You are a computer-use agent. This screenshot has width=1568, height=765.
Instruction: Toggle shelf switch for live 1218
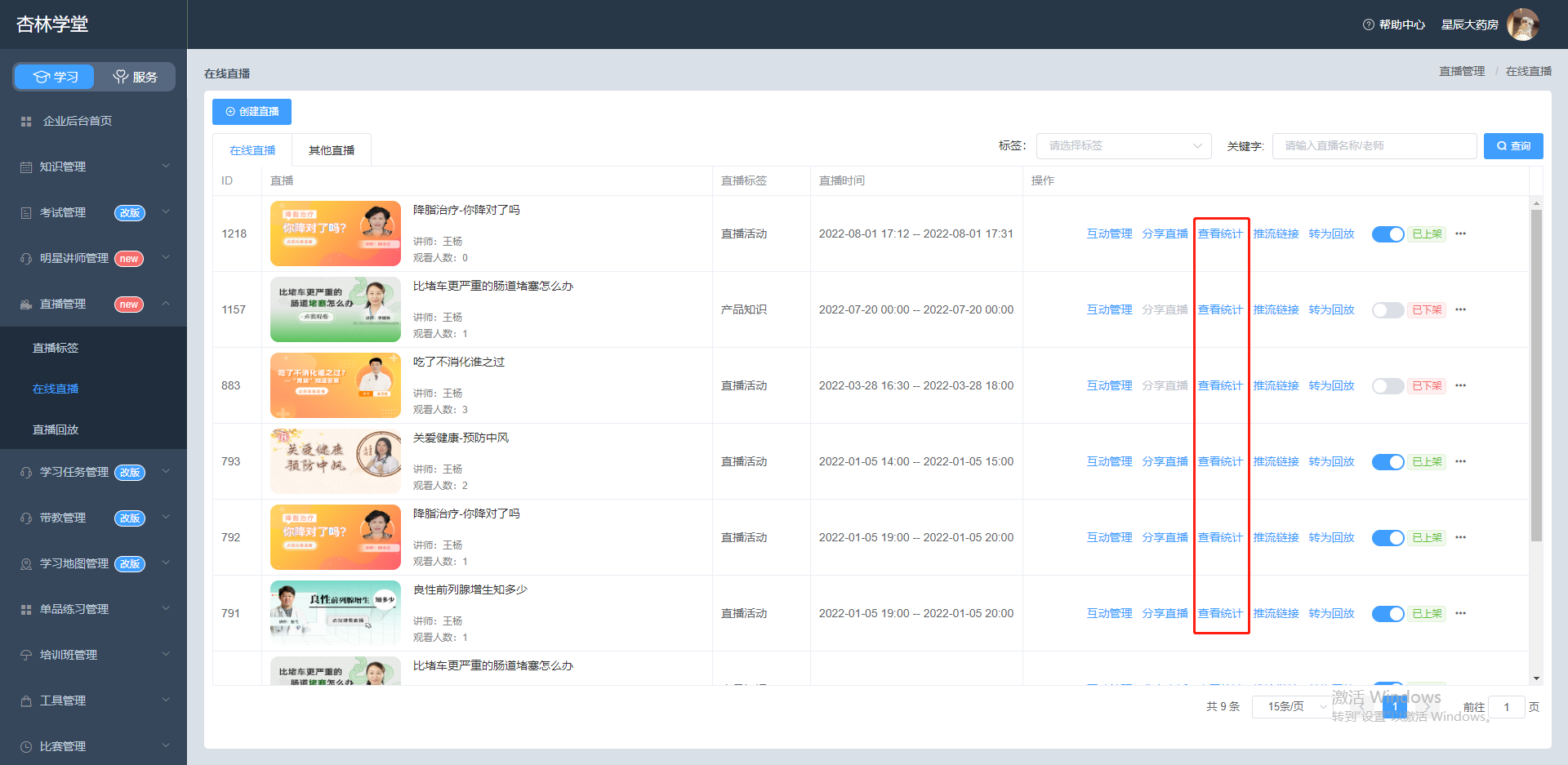(x=1388, y=234)
